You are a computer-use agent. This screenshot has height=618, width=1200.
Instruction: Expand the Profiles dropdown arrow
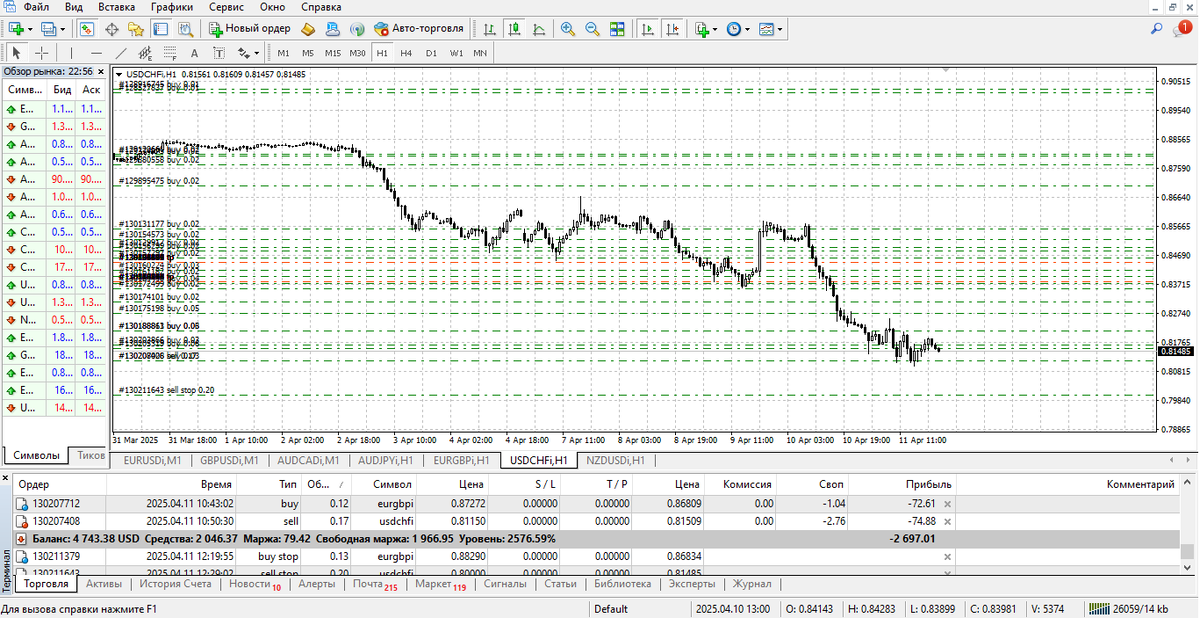(x=63, y=29)
